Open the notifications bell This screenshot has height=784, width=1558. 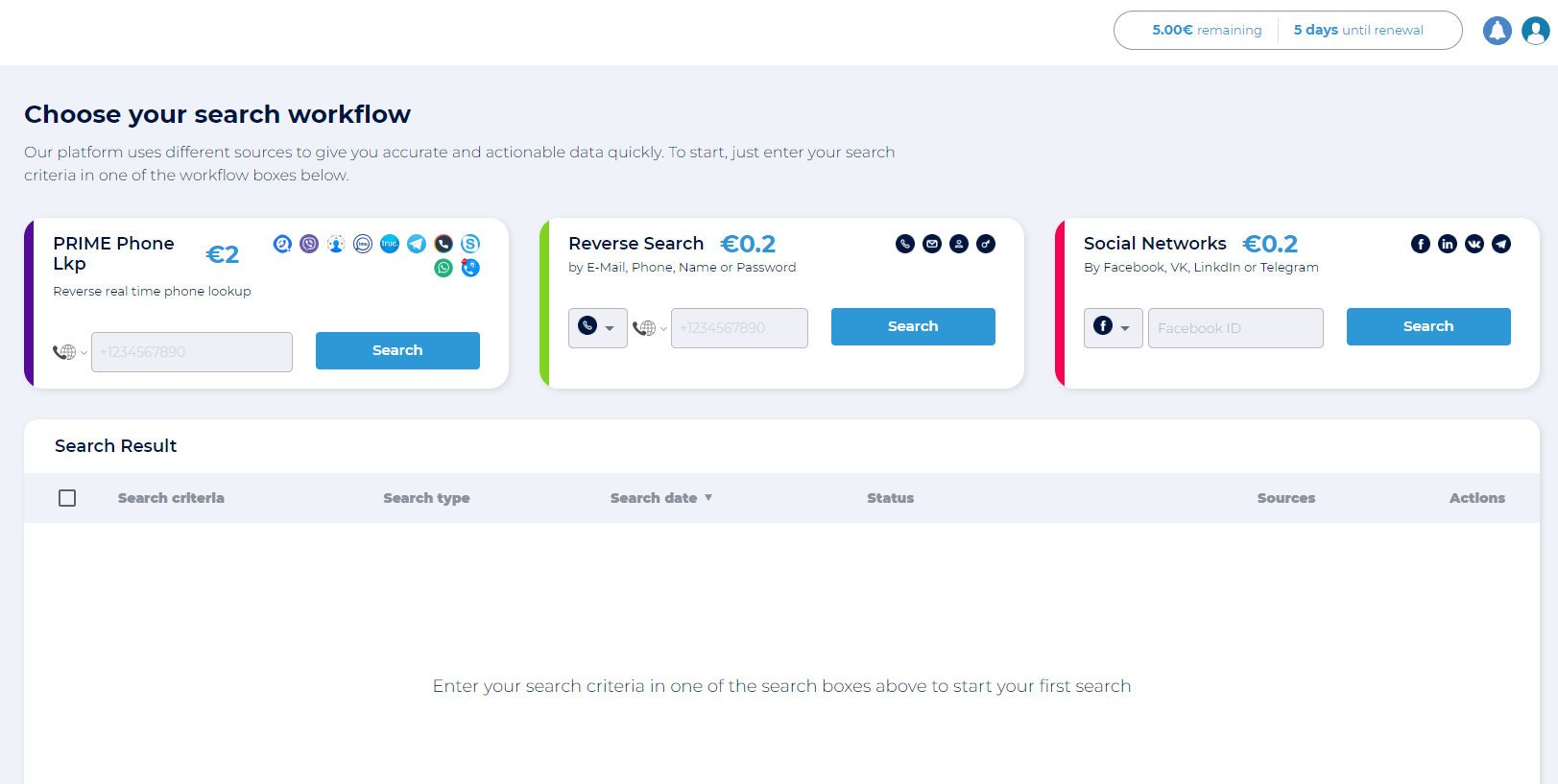1497,31
